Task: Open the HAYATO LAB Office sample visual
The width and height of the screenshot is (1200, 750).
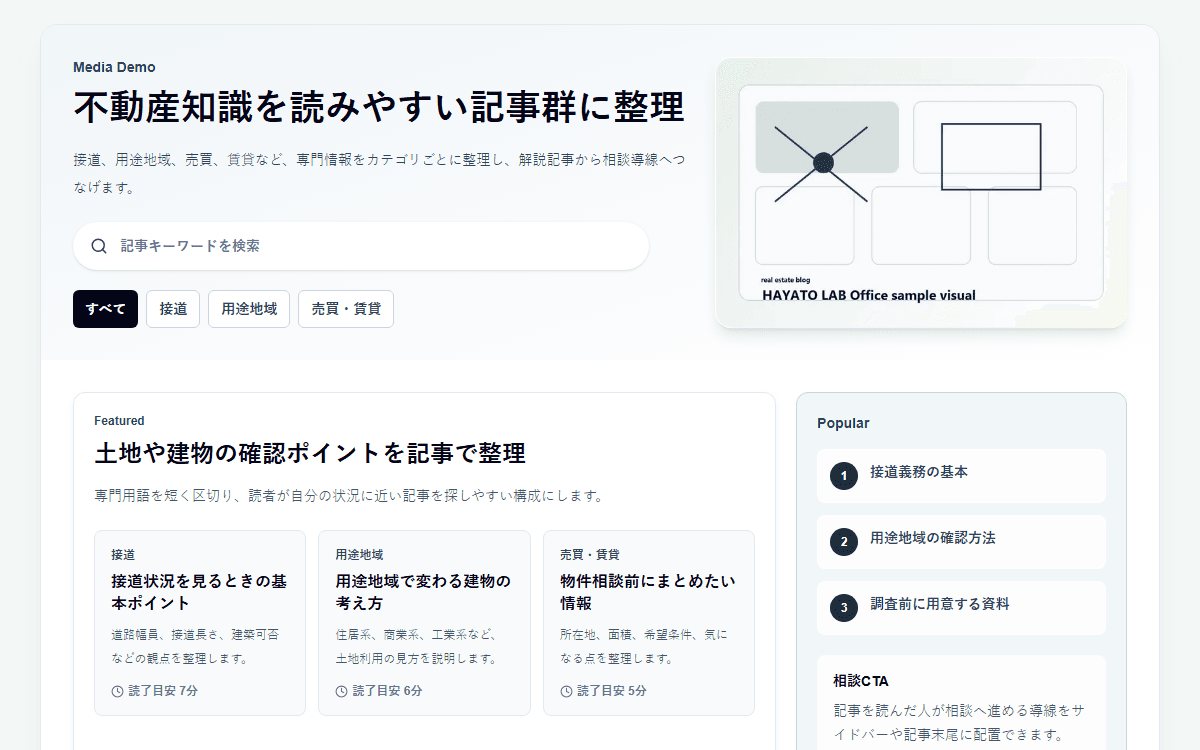Action: [x=921, y=193]
